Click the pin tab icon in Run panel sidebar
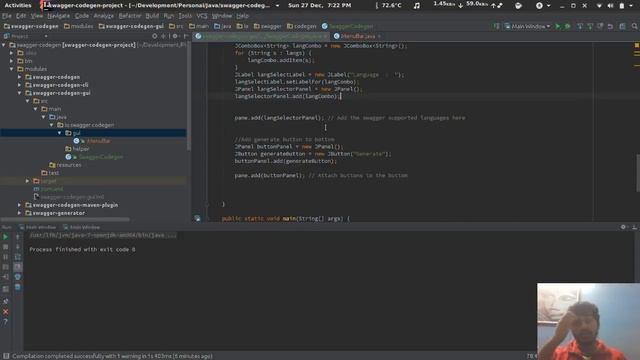Image resolution: width=640 pixels, height=360 pixels. coord(5,301)
